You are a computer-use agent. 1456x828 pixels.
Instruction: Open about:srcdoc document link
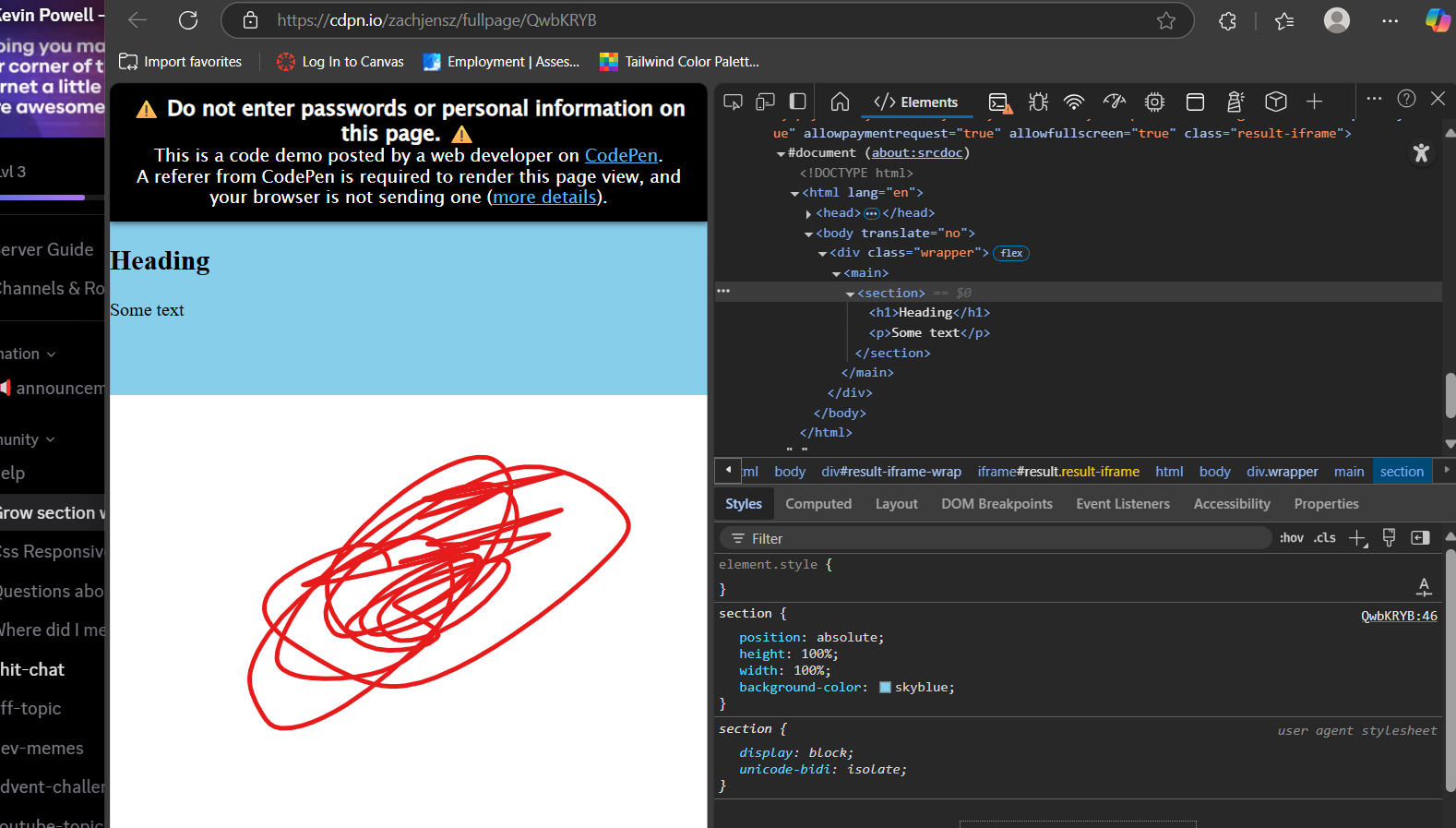click(917, 153)
